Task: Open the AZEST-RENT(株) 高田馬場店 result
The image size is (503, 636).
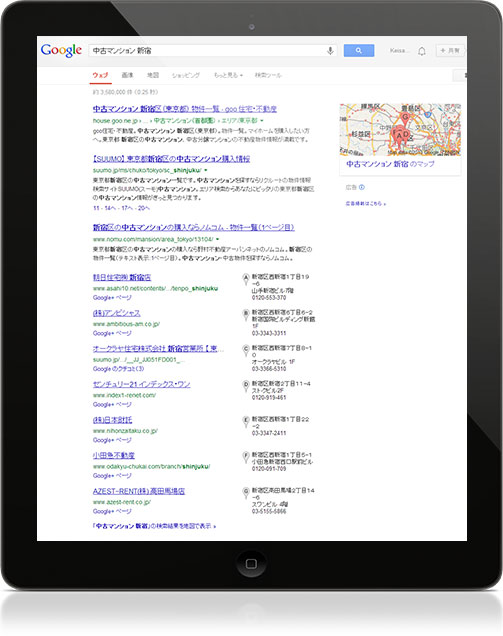Action: [x=139, y=492]
